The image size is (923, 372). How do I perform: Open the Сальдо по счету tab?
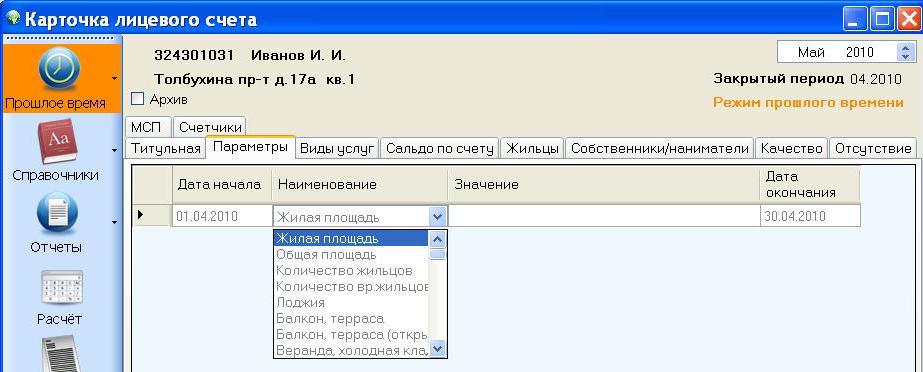click(440, 148)
